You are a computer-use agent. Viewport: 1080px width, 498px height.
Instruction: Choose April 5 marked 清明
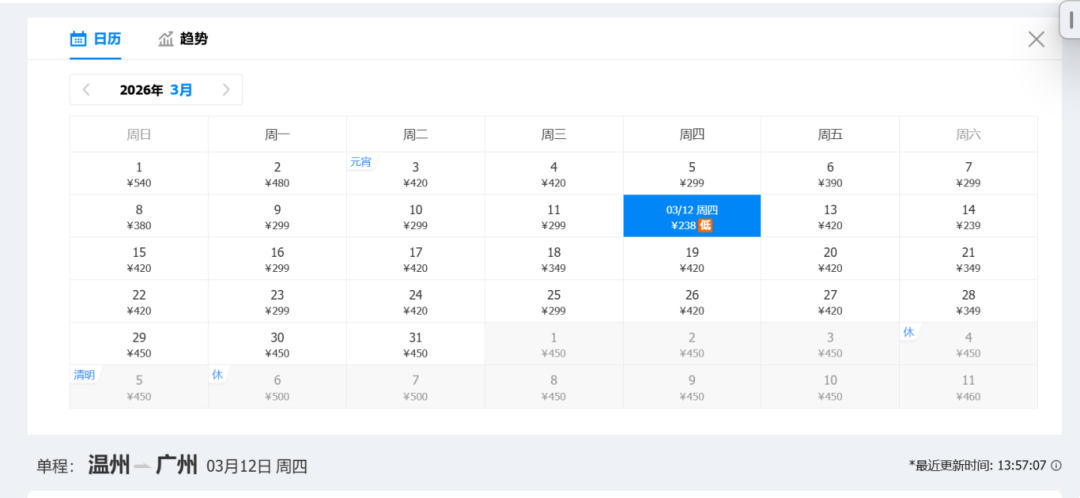tap(139, 387)
